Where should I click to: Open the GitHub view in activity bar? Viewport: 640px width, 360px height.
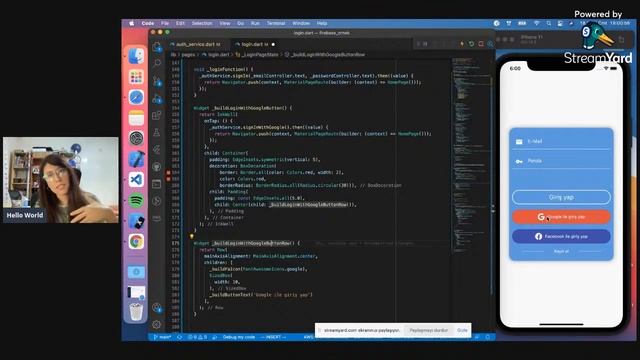click(157, 167)
